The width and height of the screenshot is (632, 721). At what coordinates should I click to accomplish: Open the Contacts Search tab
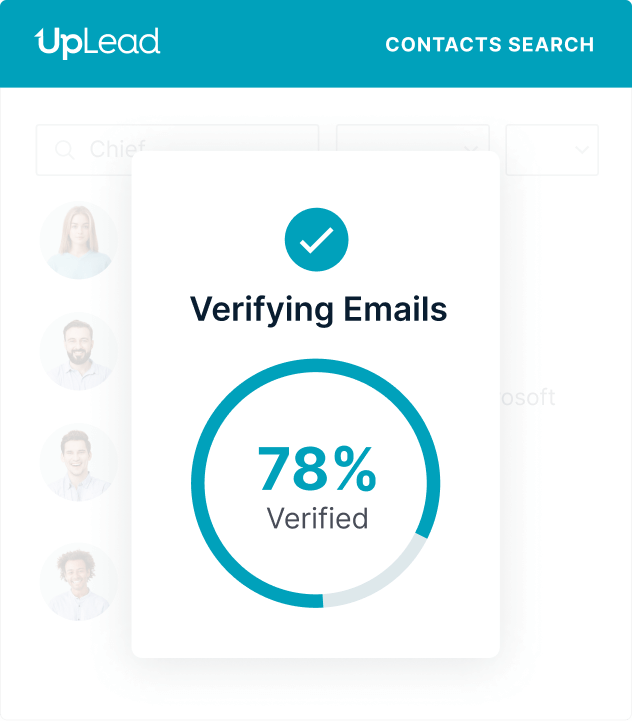click(489, 45)
